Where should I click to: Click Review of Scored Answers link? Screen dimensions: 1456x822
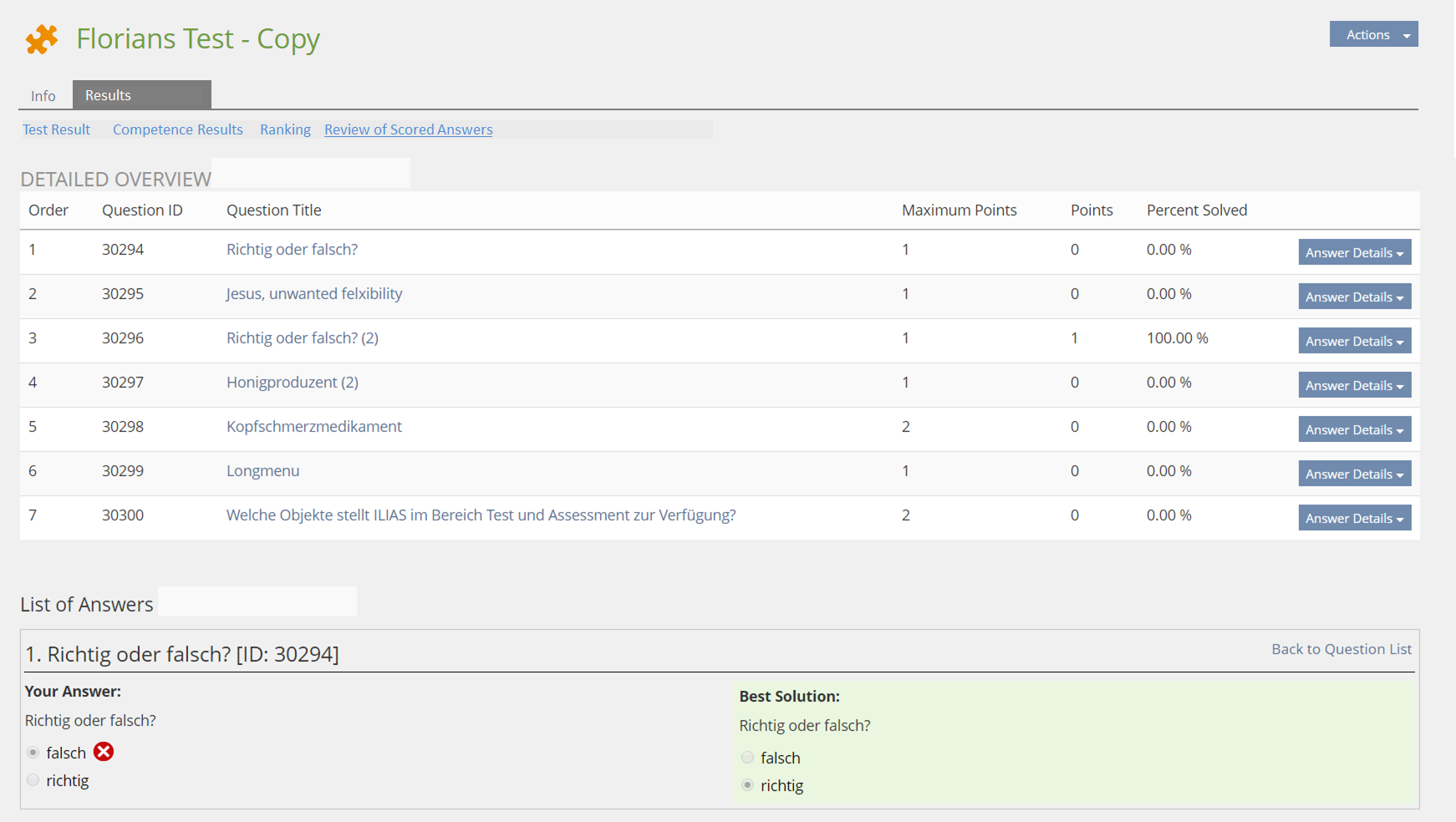[408, 129]
